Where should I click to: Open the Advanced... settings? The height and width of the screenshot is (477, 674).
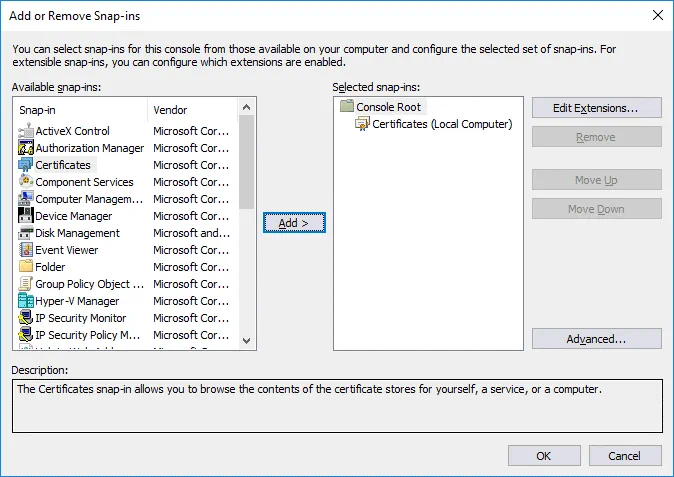[596, 339]
